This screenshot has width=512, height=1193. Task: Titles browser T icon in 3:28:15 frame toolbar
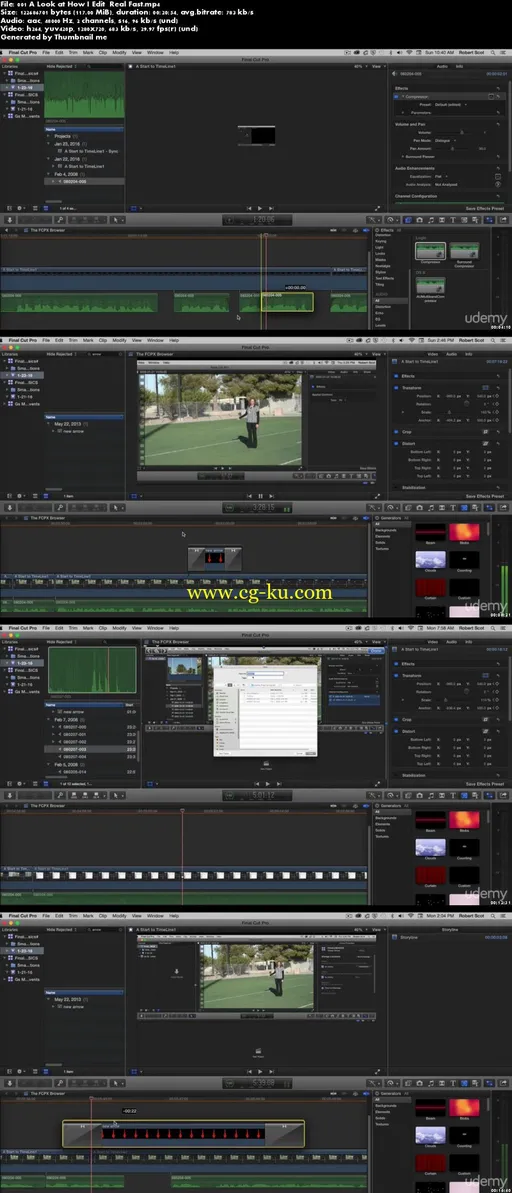[x=453, y=507]
